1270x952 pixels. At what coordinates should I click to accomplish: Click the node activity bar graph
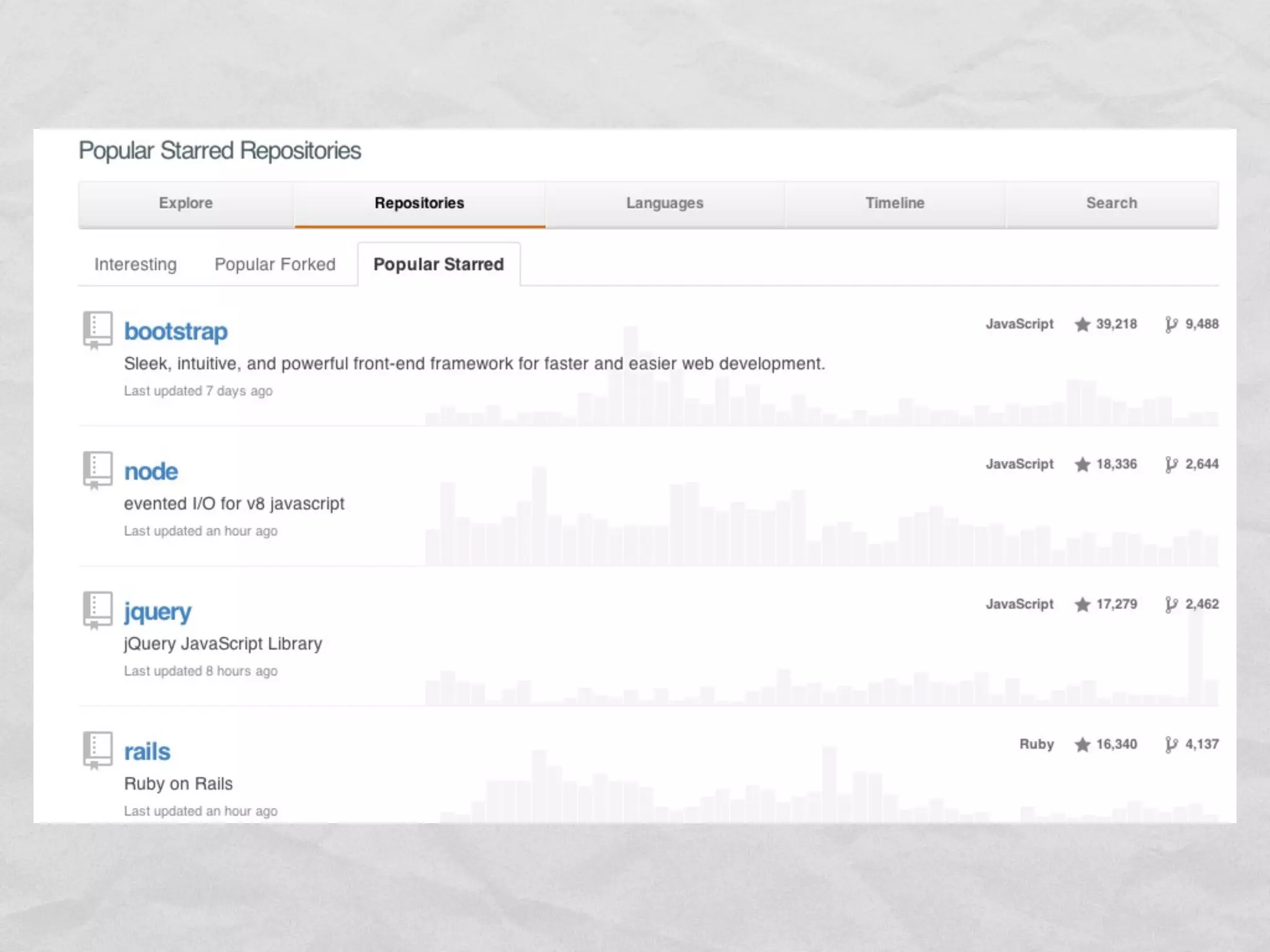click(x=822, y=516)
